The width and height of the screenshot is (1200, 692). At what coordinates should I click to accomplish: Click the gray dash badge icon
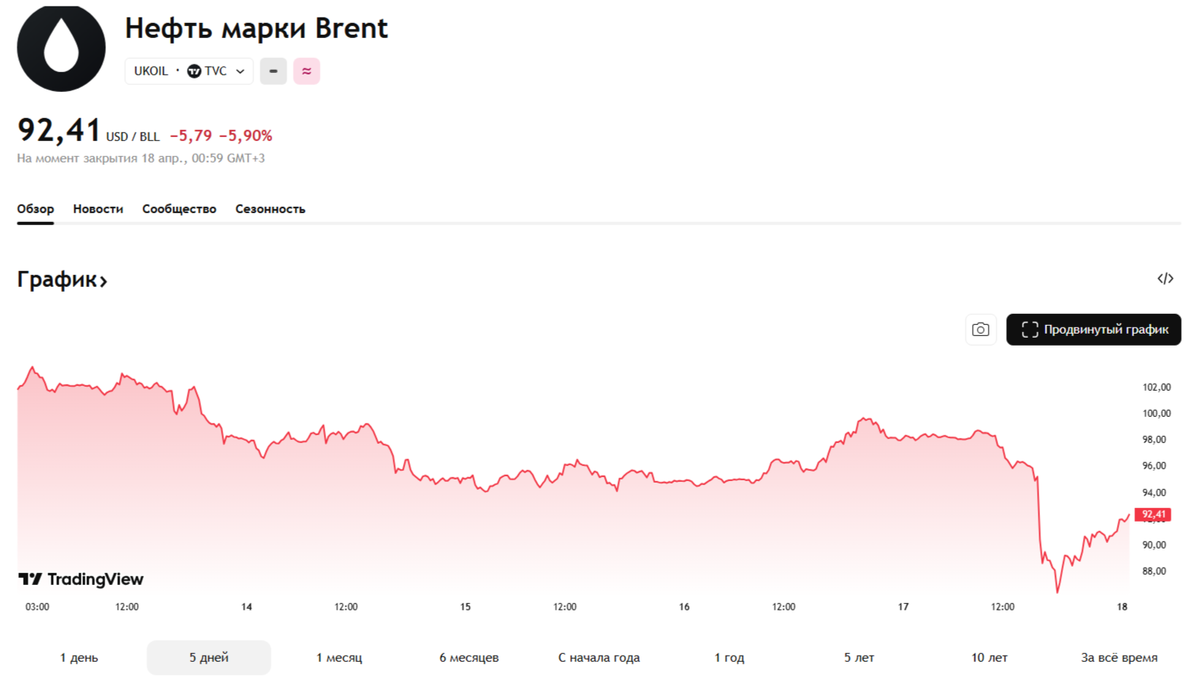click(x=273, y=71)
